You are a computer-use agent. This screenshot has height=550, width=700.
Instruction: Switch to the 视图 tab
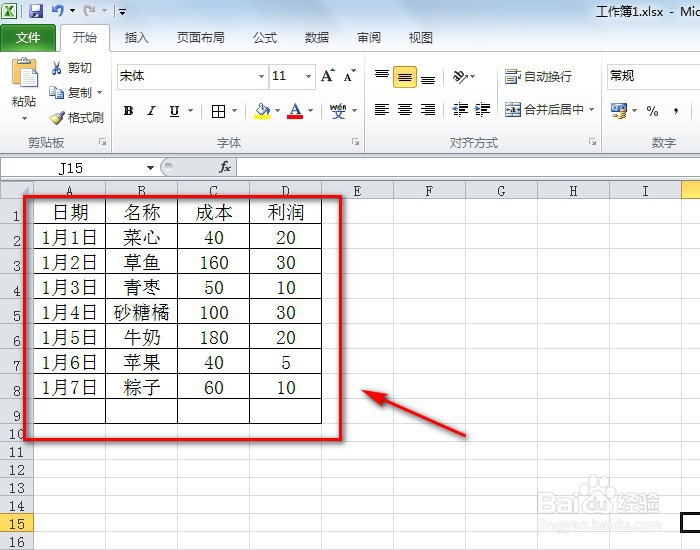[x=421, y=38]
